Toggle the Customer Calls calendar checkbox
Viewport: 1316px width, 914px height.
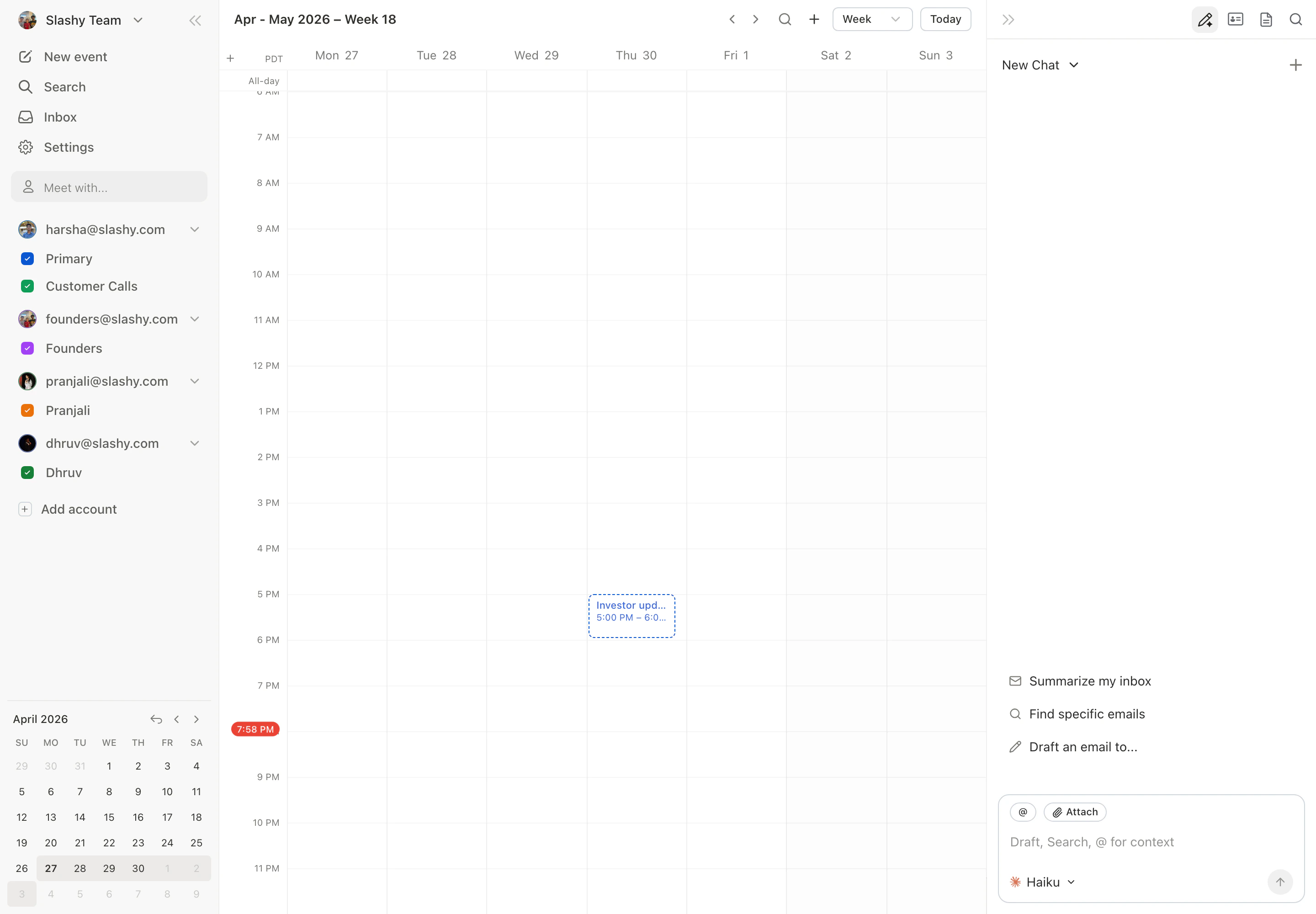27,287
